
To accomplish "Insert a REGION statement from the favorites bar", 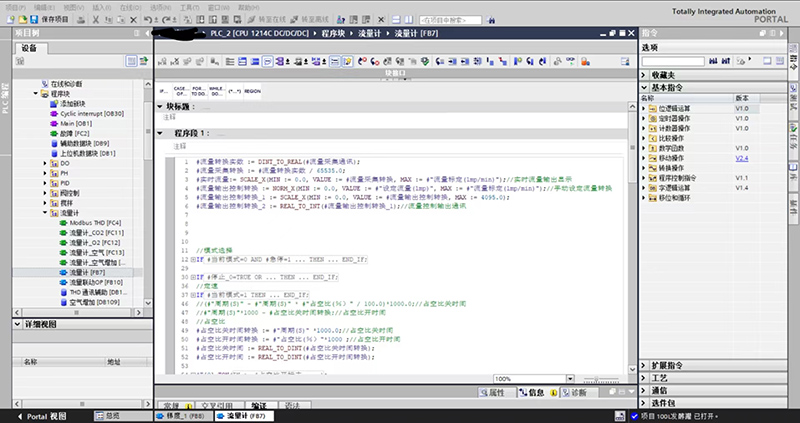I will 252,90.
